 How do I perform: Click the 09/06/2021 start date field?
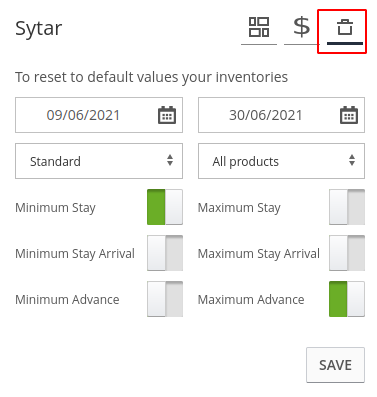tap(99, 115)
